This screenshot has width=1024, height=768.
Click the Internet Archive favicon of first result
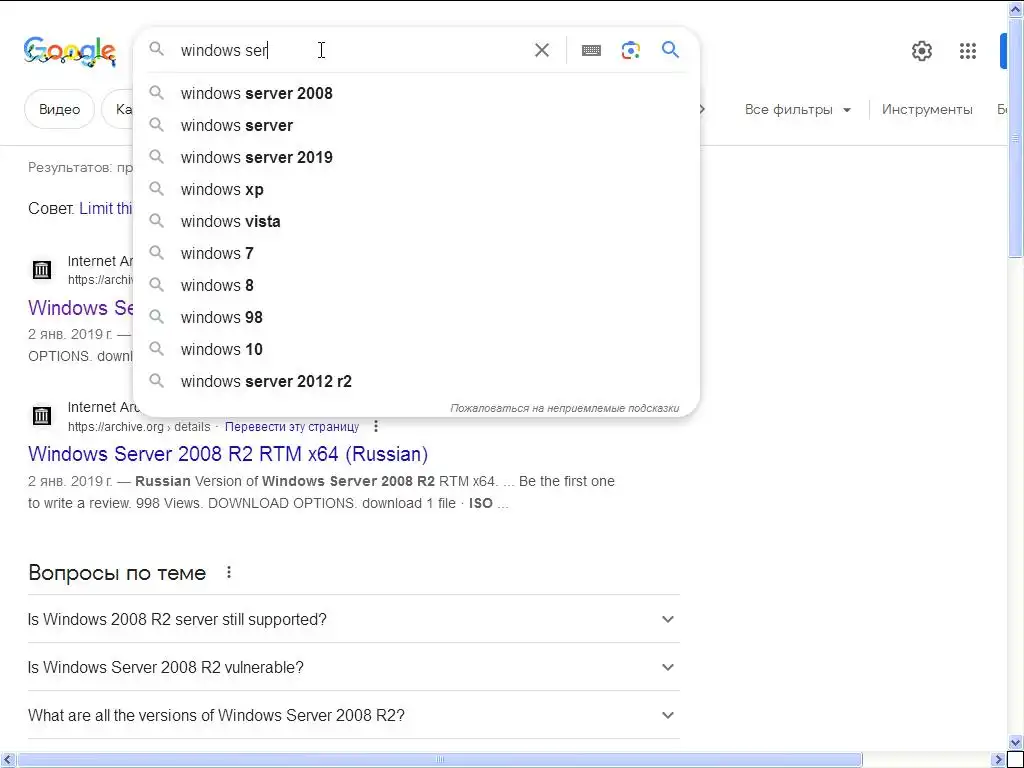click(x=42, y=270)
